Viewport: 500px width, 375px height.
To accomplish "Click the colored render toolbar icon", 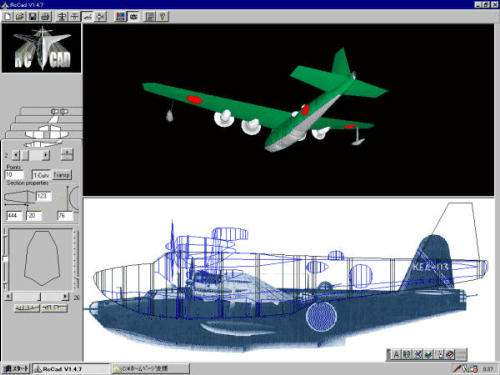I will coord(121,16).
